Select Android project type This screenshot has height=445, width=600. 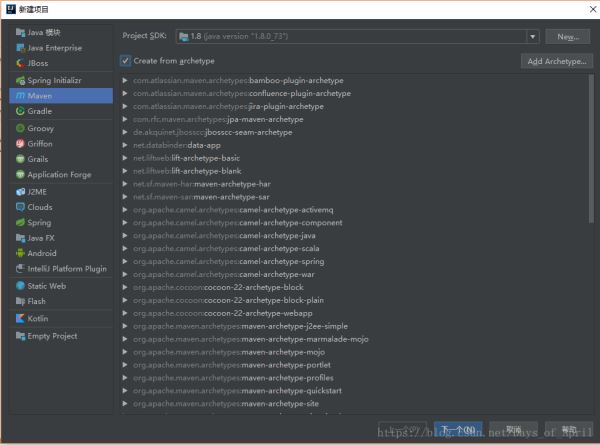61,253
